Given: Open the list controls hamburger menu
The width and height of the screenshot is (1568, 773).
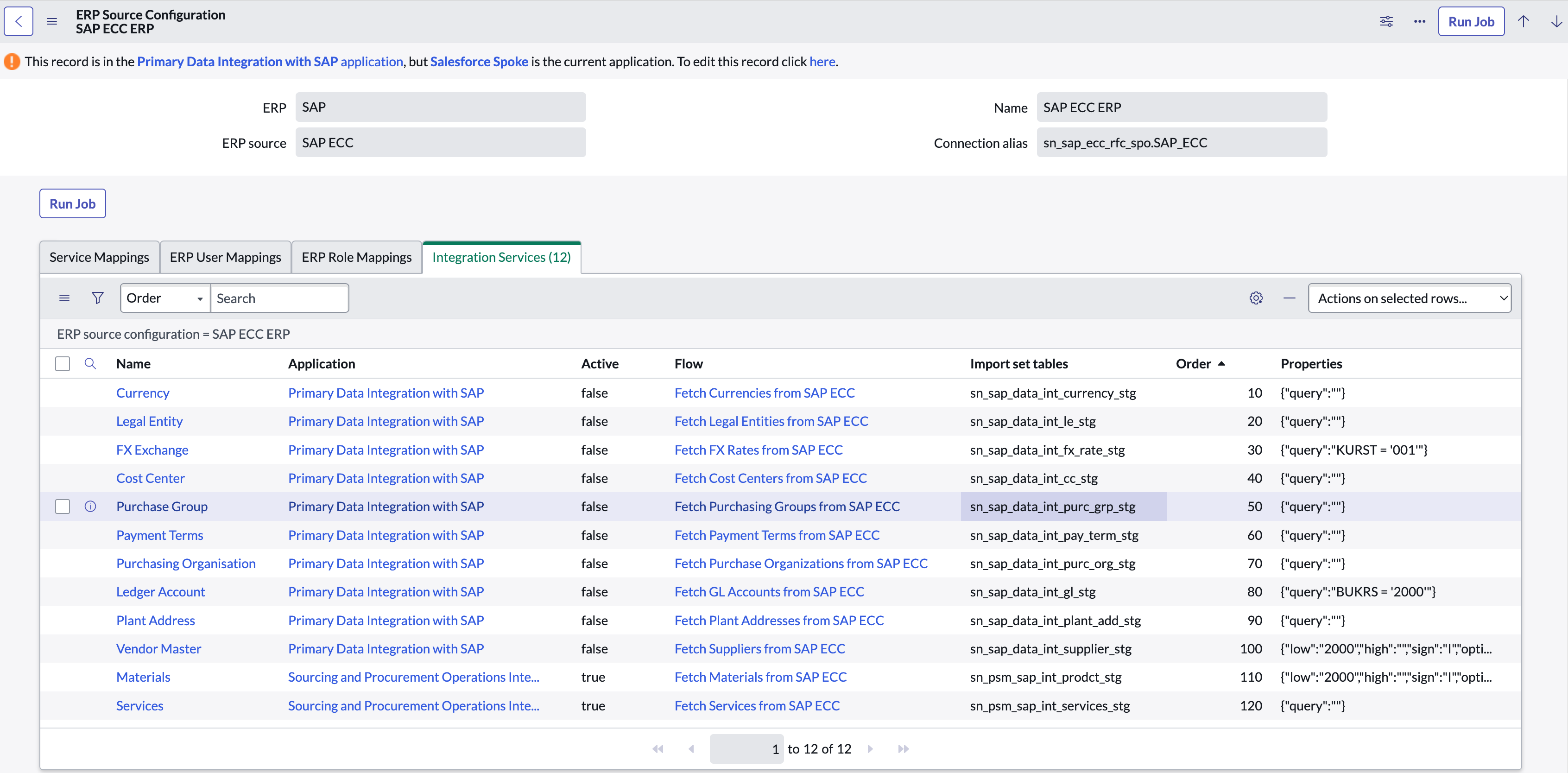Looking at the screenshot, I should 64,298.
